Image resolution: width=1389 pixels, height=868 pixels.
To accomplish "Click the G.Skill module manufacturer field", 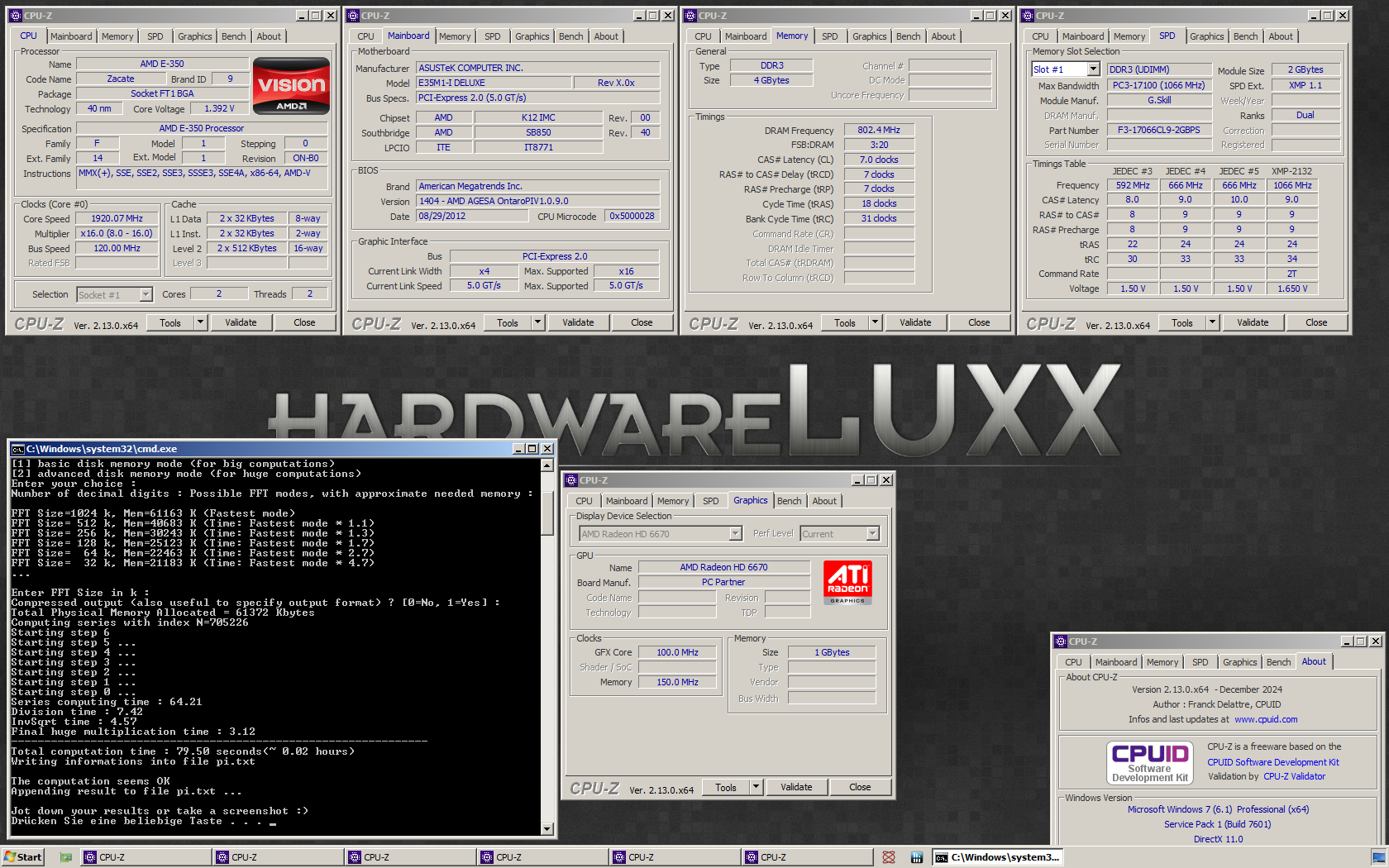I will pos(1158,100).
